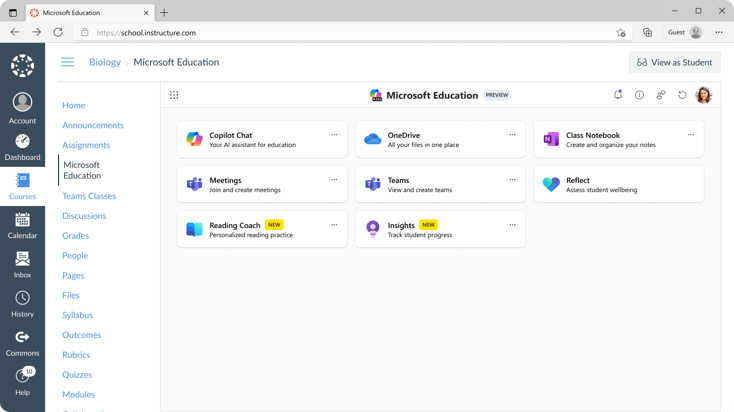
Task: Click the link icon in header
Action: click(660, 95)
